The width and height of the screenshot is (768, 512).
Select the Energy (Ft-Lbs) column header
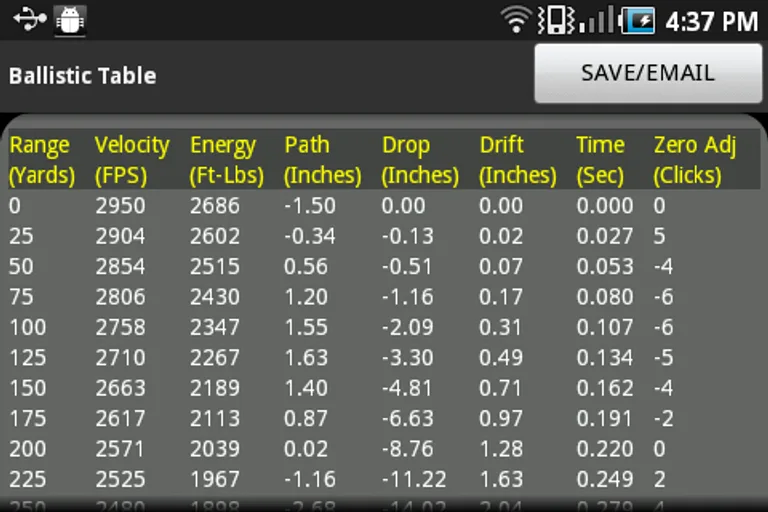(227, 160)
